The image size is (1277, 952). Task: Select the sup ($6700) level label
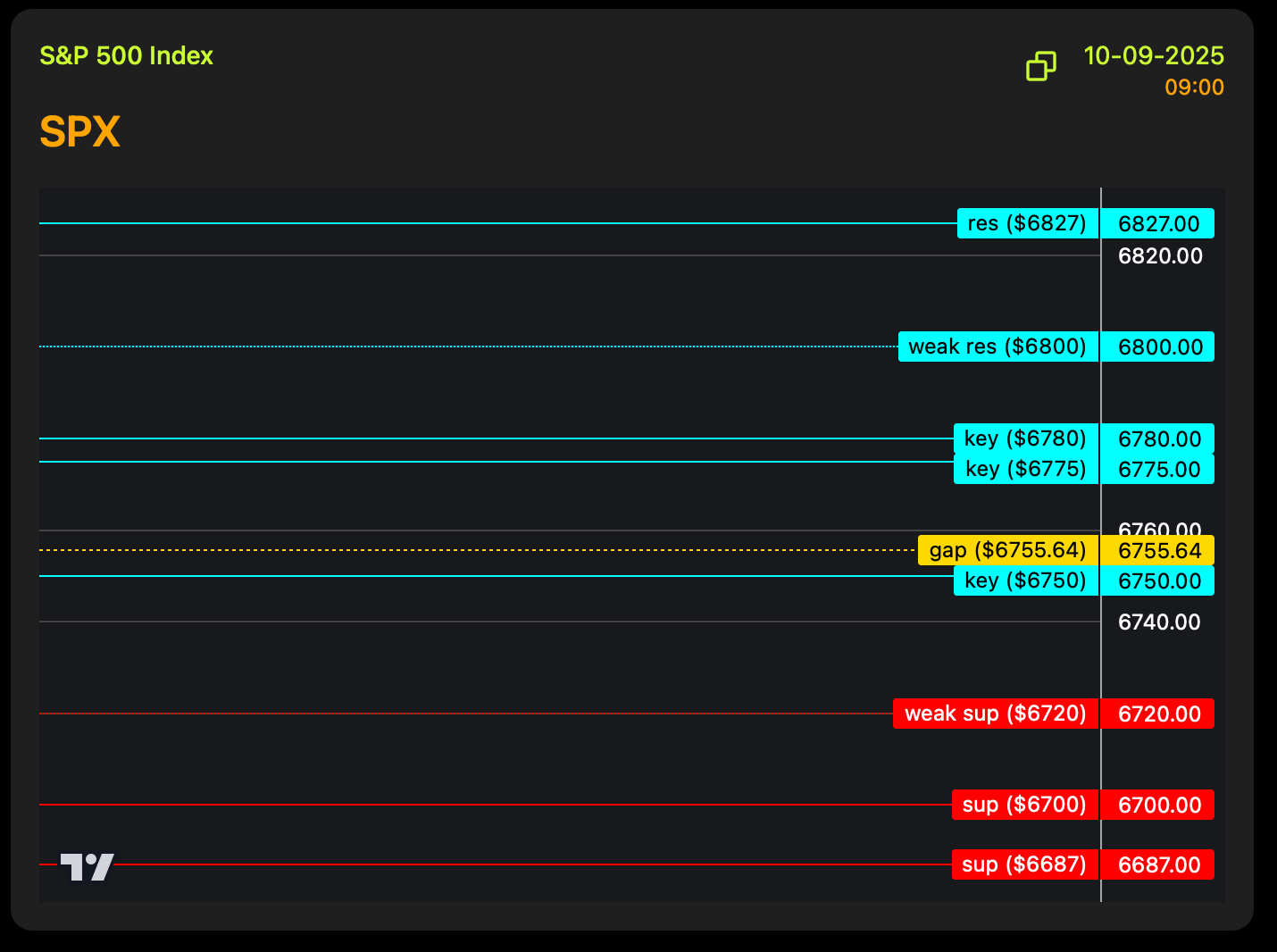coord(1024,805)
